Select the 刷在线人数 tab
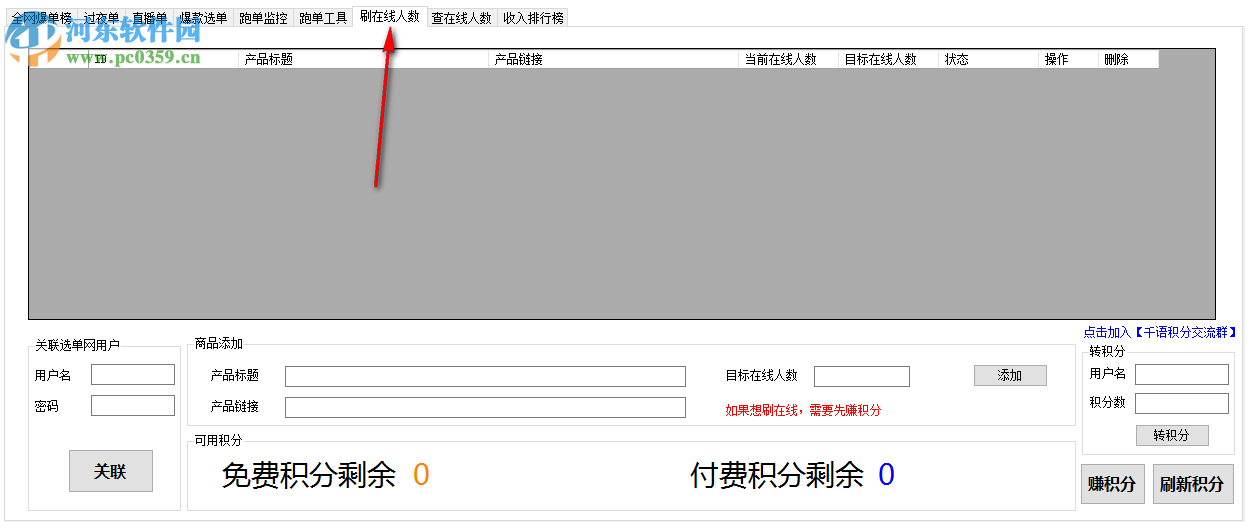The width and height of the screenshot is (1253, 531). point(390,16)
